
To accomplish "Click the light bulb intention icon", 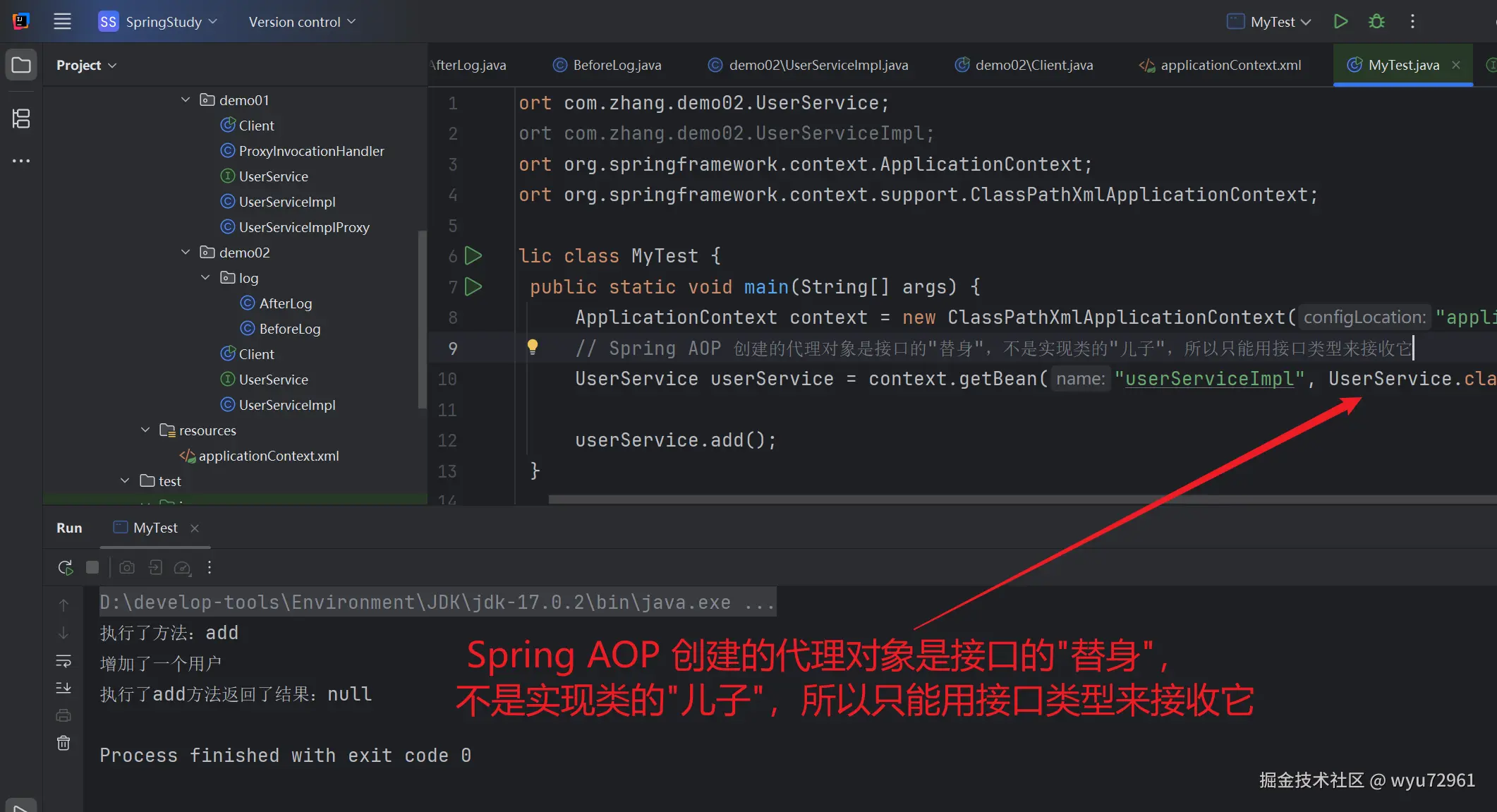I will point(533,346).
